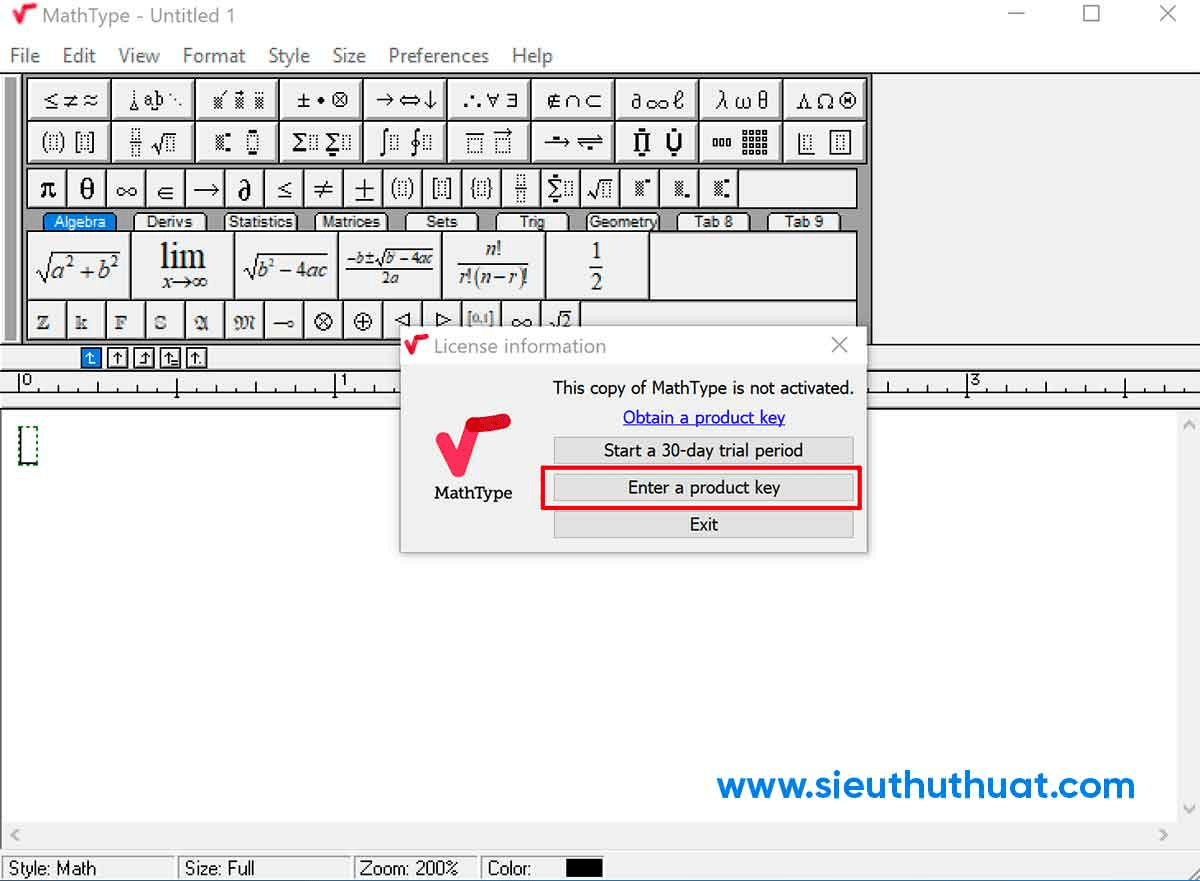Click the black Color swatch in status bar

[584, 868]
